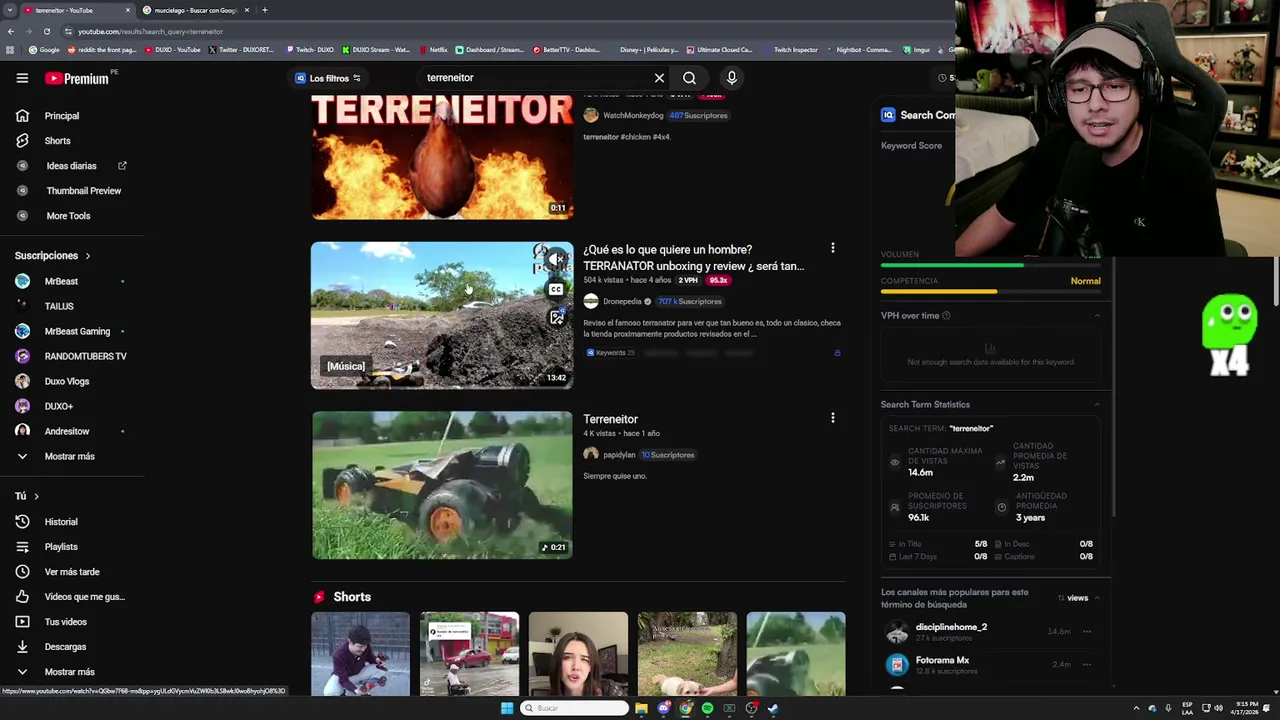The width and height of the screenshot is (1280, 720).
Task: Open Spotify from the taskbar
Action: (x=707, y=708)
